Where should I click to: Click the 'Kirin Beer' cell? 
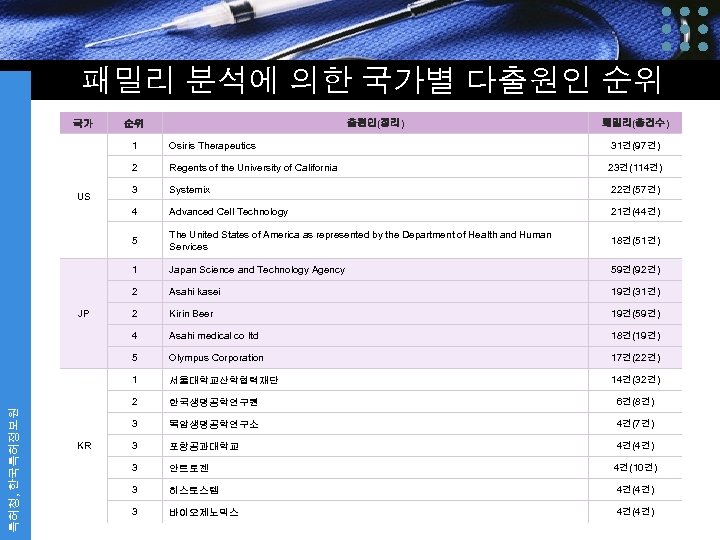375,314
